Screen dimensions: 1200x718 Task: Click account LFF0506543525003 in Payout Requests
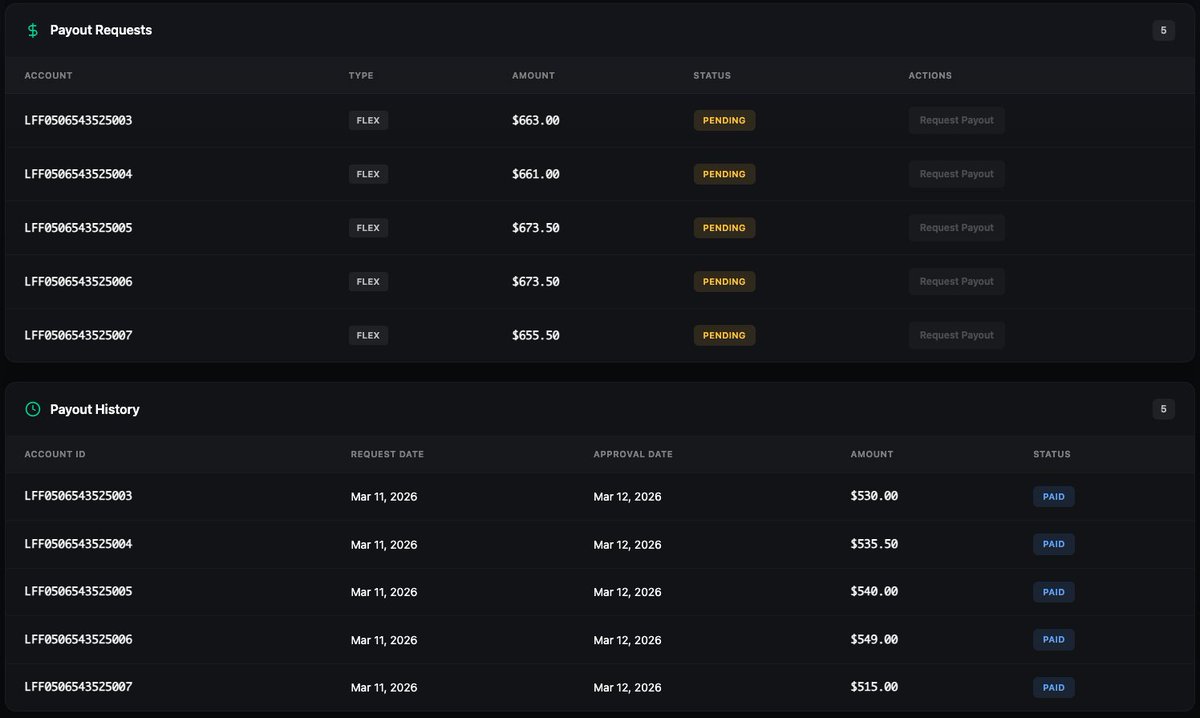coord(78,120)
